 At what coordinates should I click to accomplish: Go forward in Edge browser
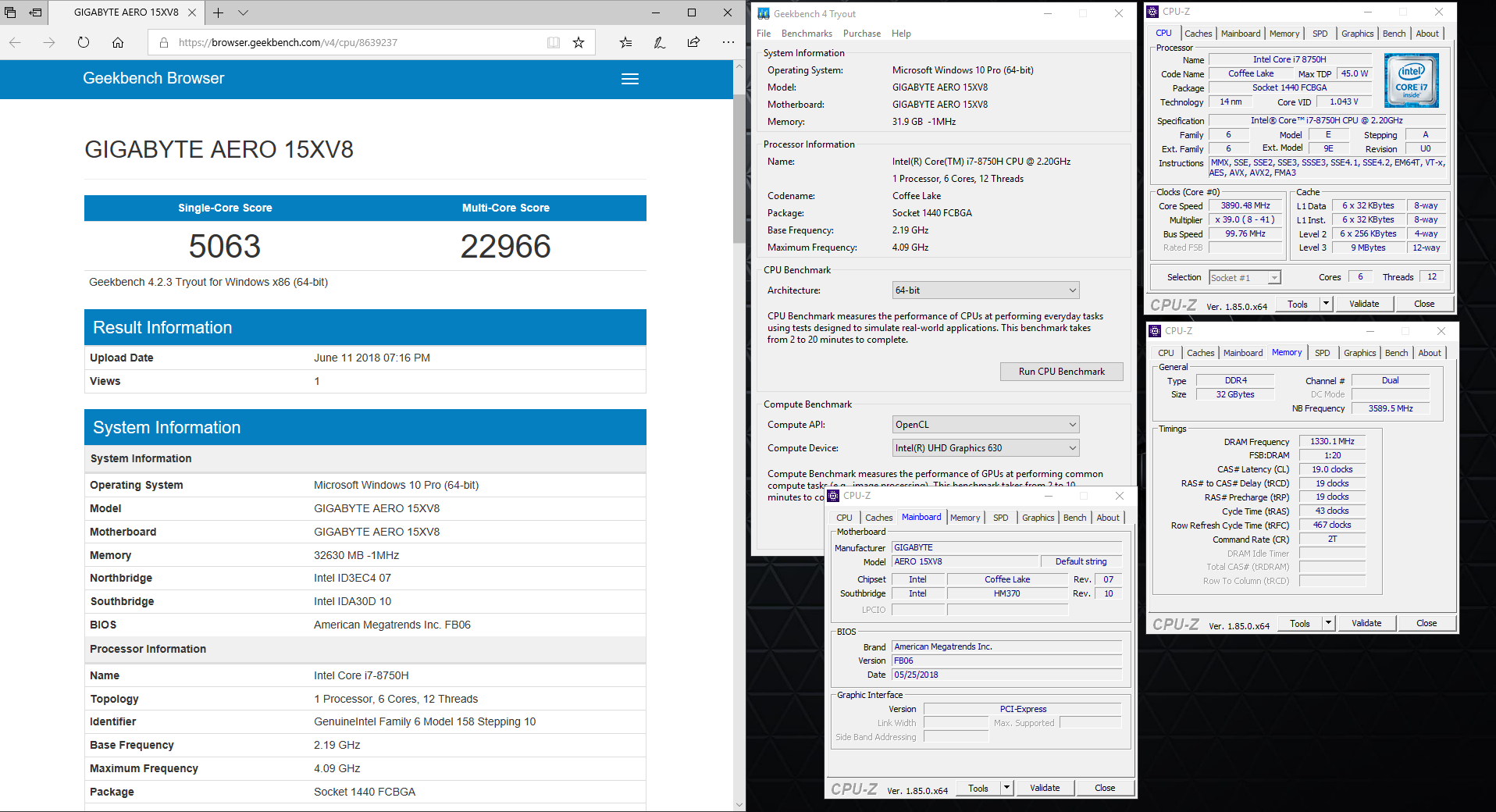click(49, 42)
